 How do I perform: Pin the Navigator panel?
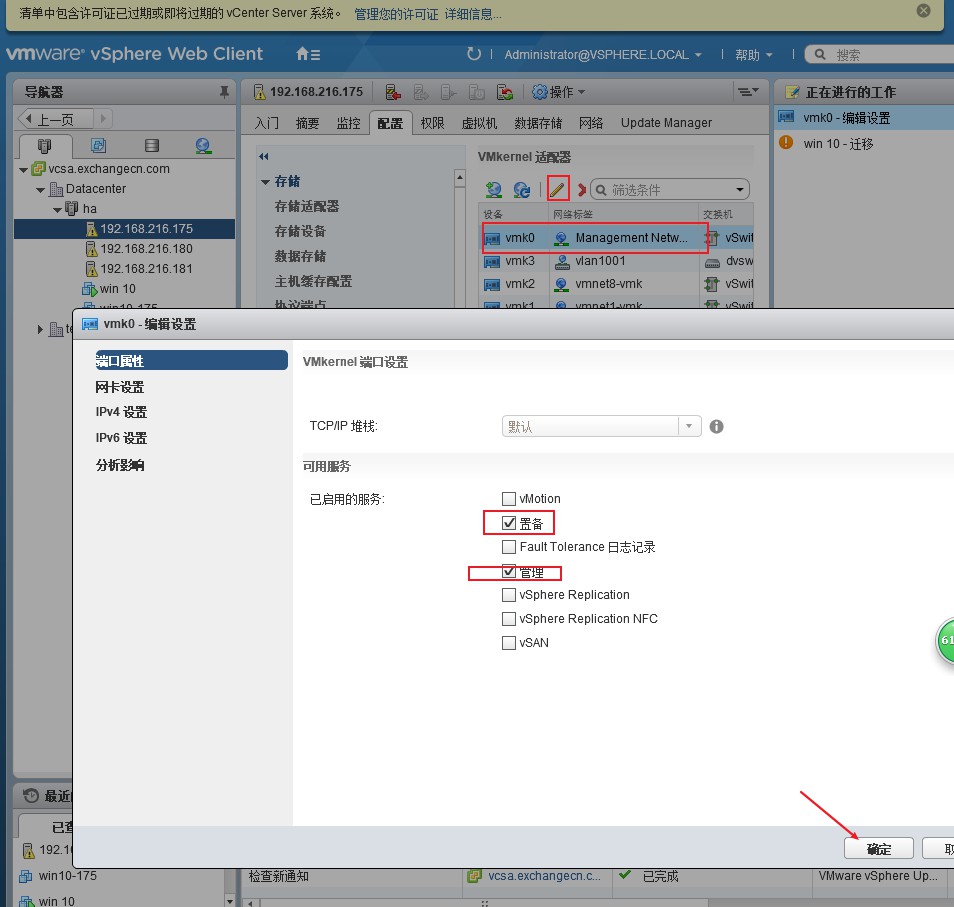coord(224,92)
